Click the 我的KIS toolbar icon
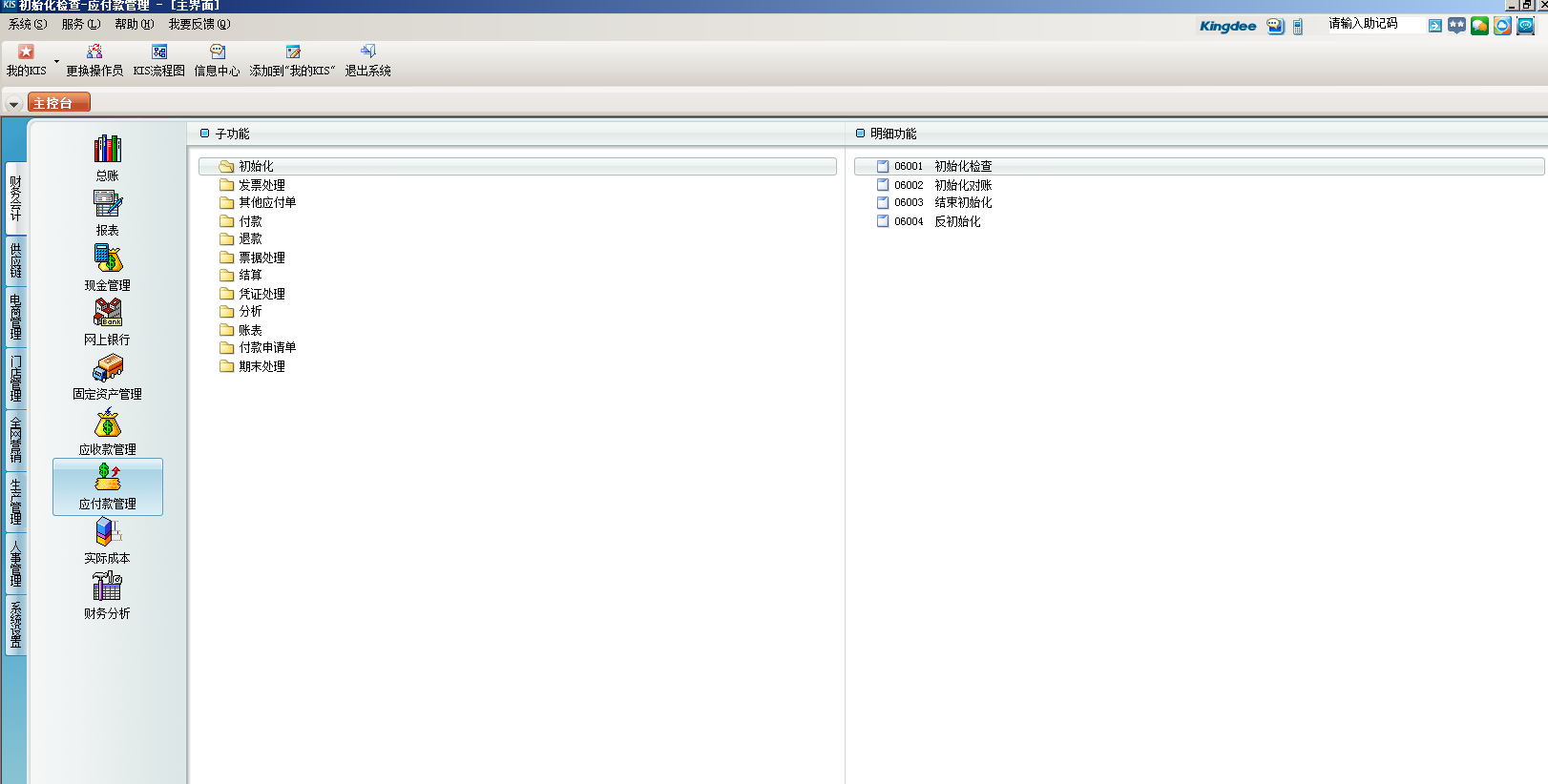Viewport: 1548px width, 784px height. tap(26, 60)
